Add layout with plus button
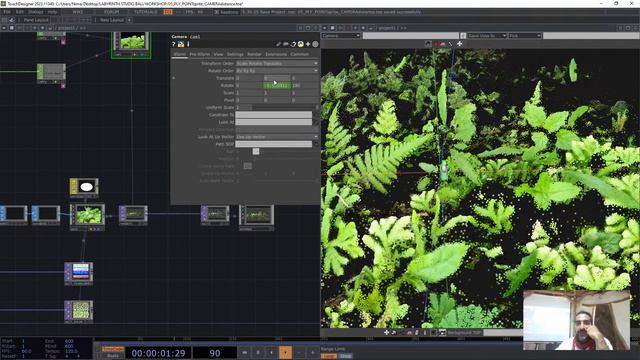This screenshot has height=360, width=640. coord(129,20)
